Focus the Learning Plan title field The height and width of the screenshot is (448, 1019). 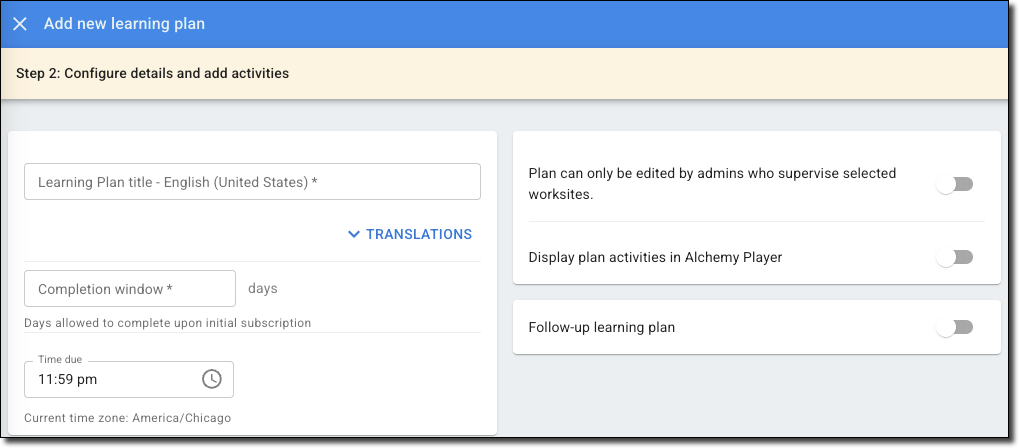click(252, 182)
